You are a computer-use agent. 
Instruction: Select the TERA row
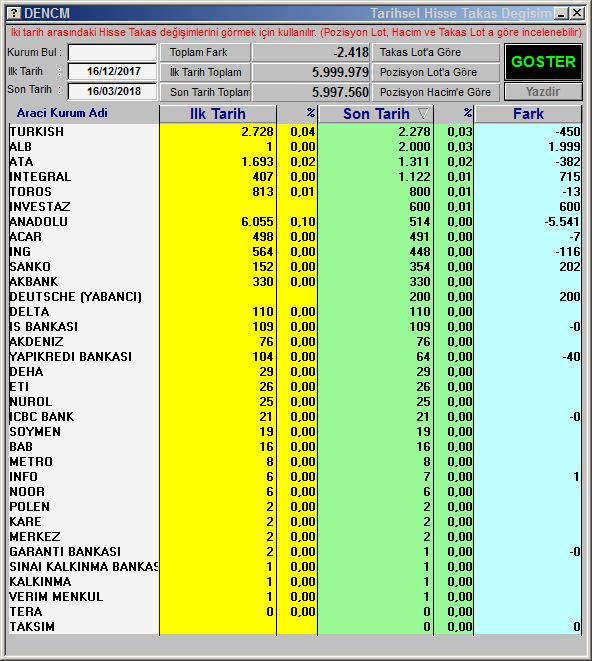click(x=295, y=612)
